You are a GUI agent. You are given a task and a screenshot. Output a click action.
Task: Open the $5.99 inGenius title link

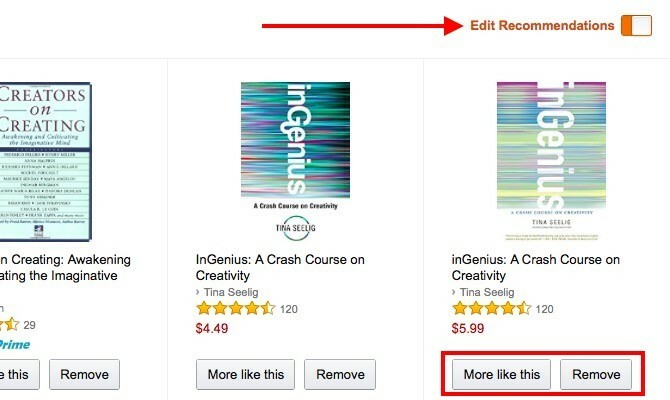535,268
